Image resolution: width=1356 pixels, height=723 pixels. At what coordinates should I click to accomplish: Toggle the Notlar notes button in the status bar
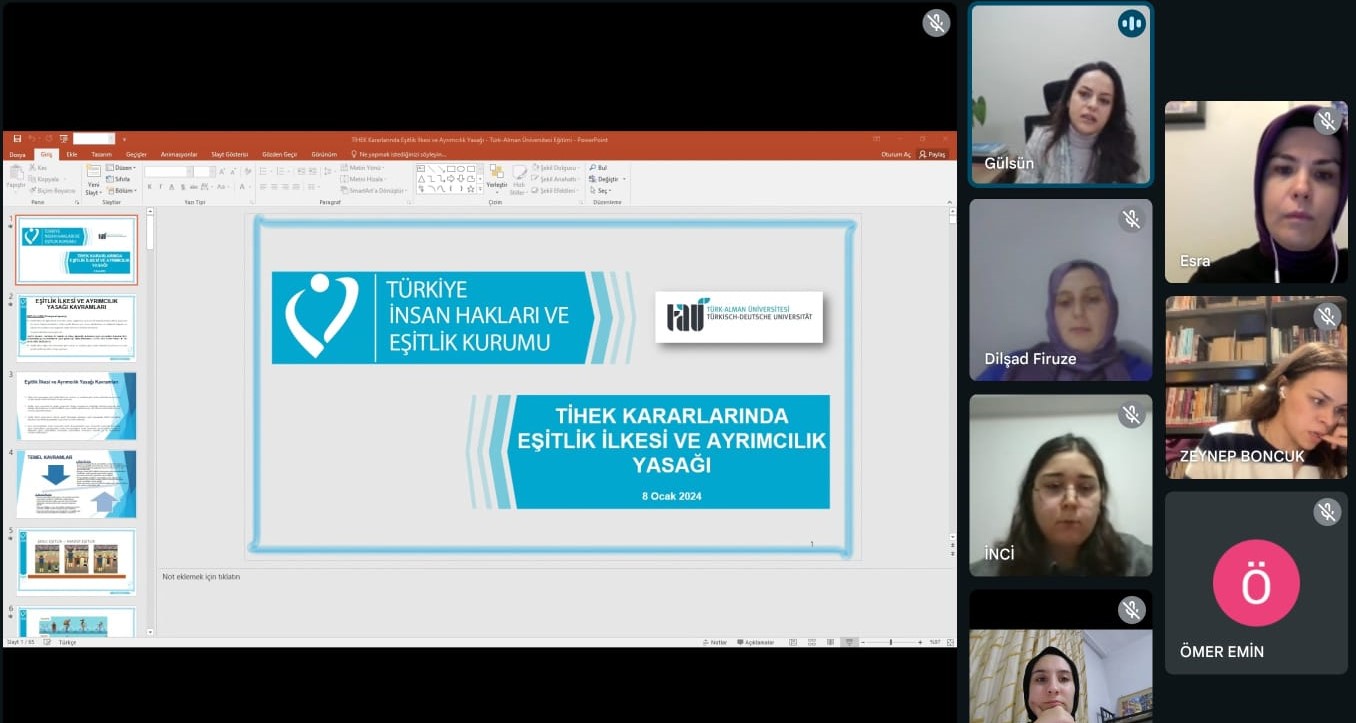tap(714, 642)
